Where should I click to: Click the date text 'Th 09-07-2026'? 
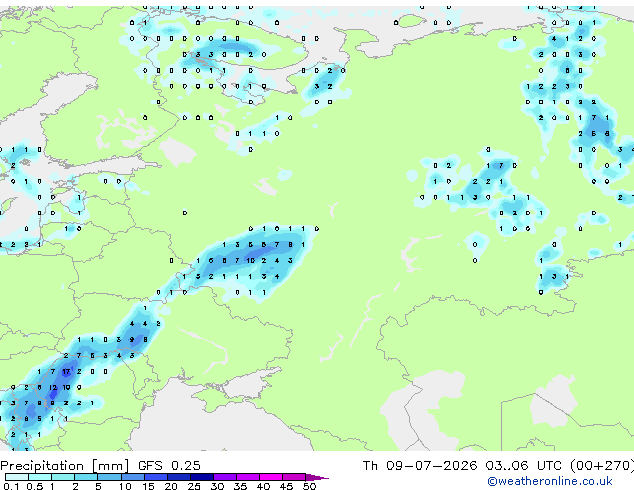pos(420,466)
